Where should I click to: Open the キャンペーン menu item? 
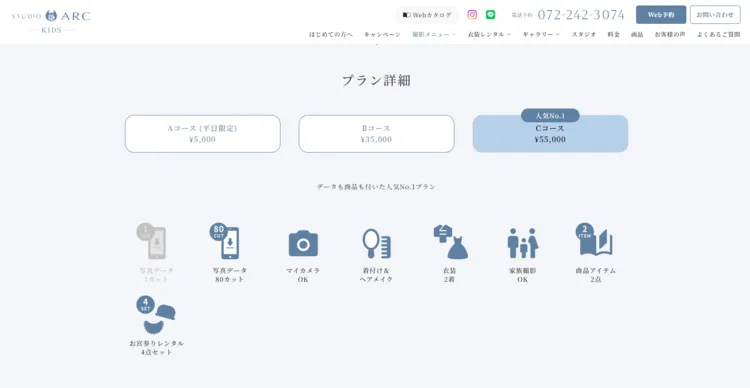[382, 34]
